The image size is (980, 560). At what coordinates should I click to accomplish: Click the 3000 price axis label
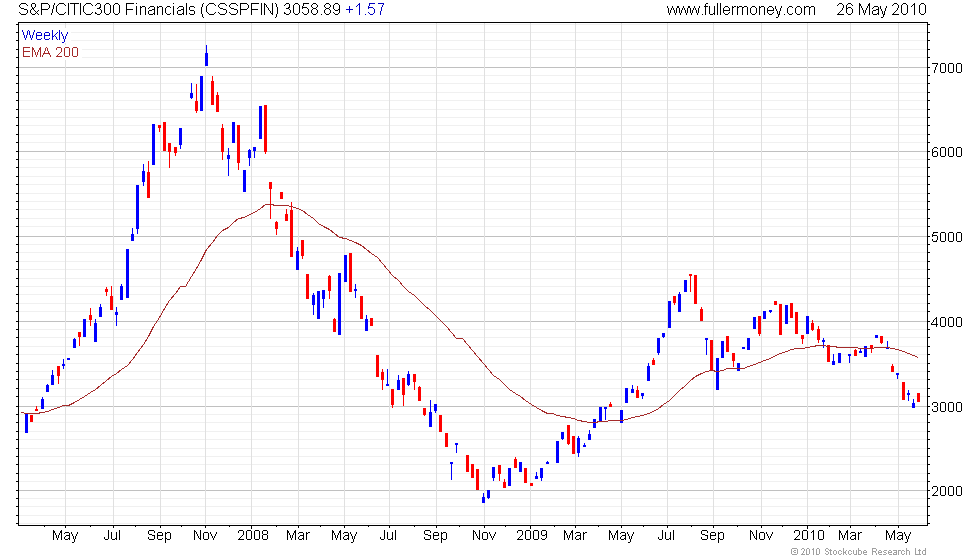(x=947, y=408)
